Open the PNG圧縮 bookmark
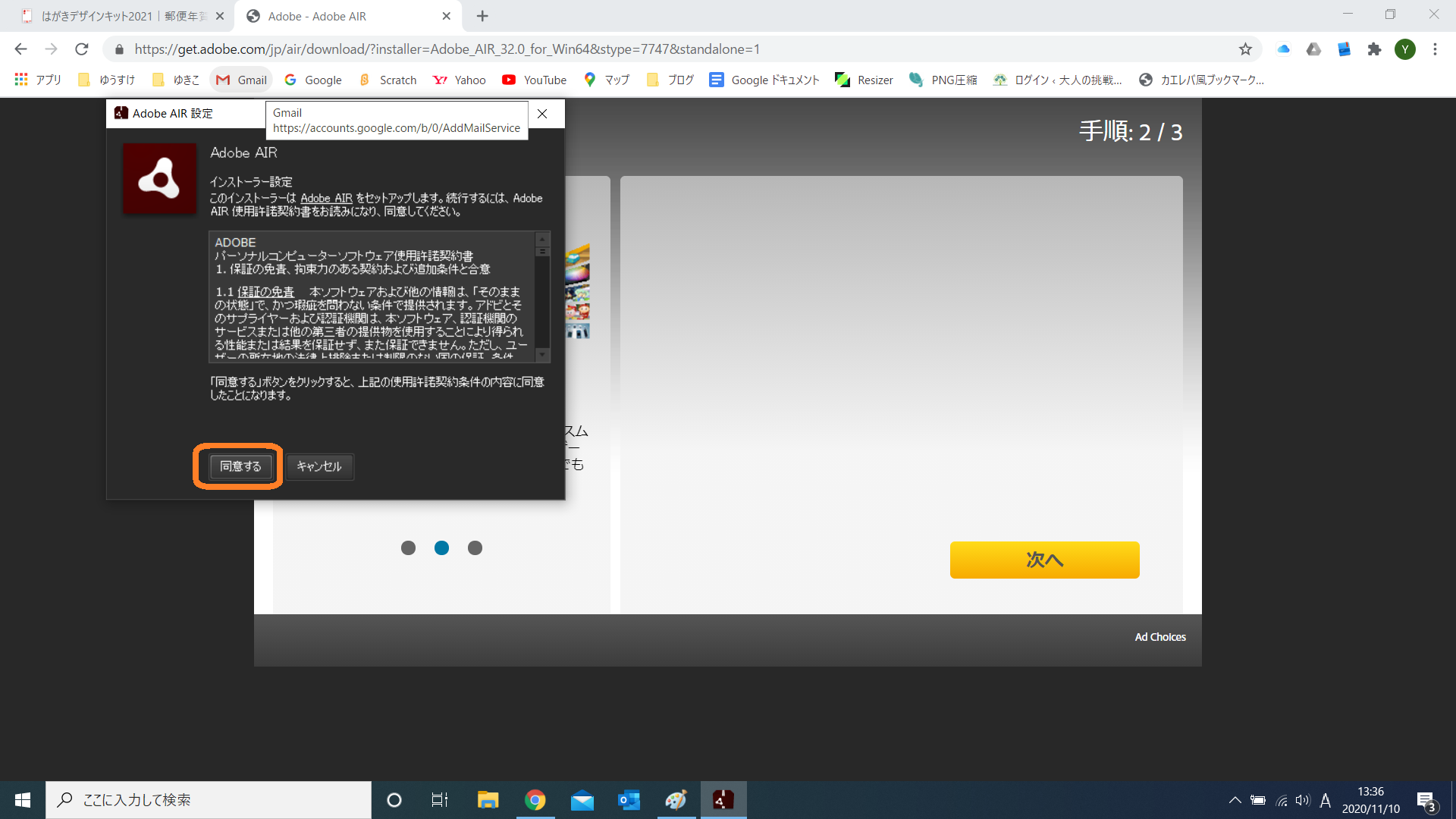This screenshot has width=1456, height=819. [x=943, y=80]
